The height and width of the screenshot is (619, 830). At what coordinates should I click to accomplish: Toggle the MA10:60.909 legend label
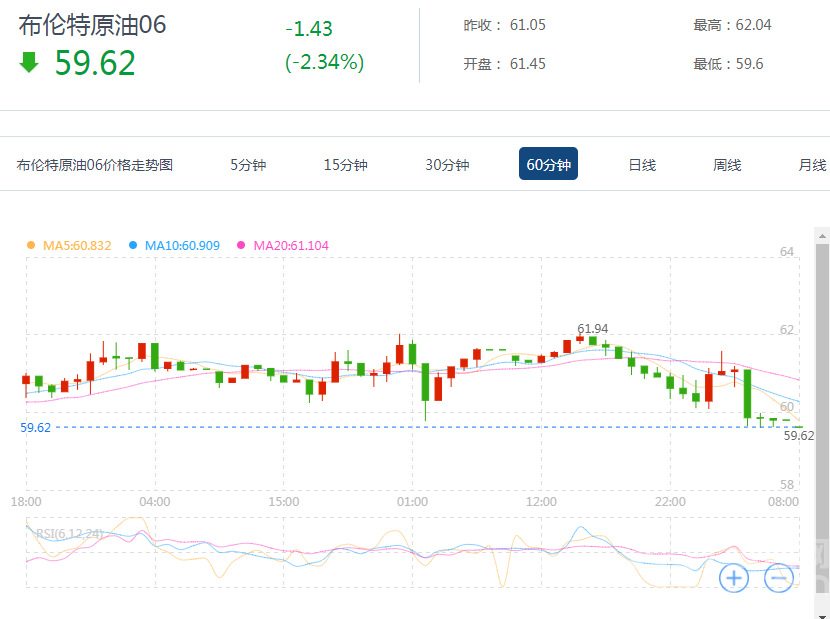tap(182, 245)
